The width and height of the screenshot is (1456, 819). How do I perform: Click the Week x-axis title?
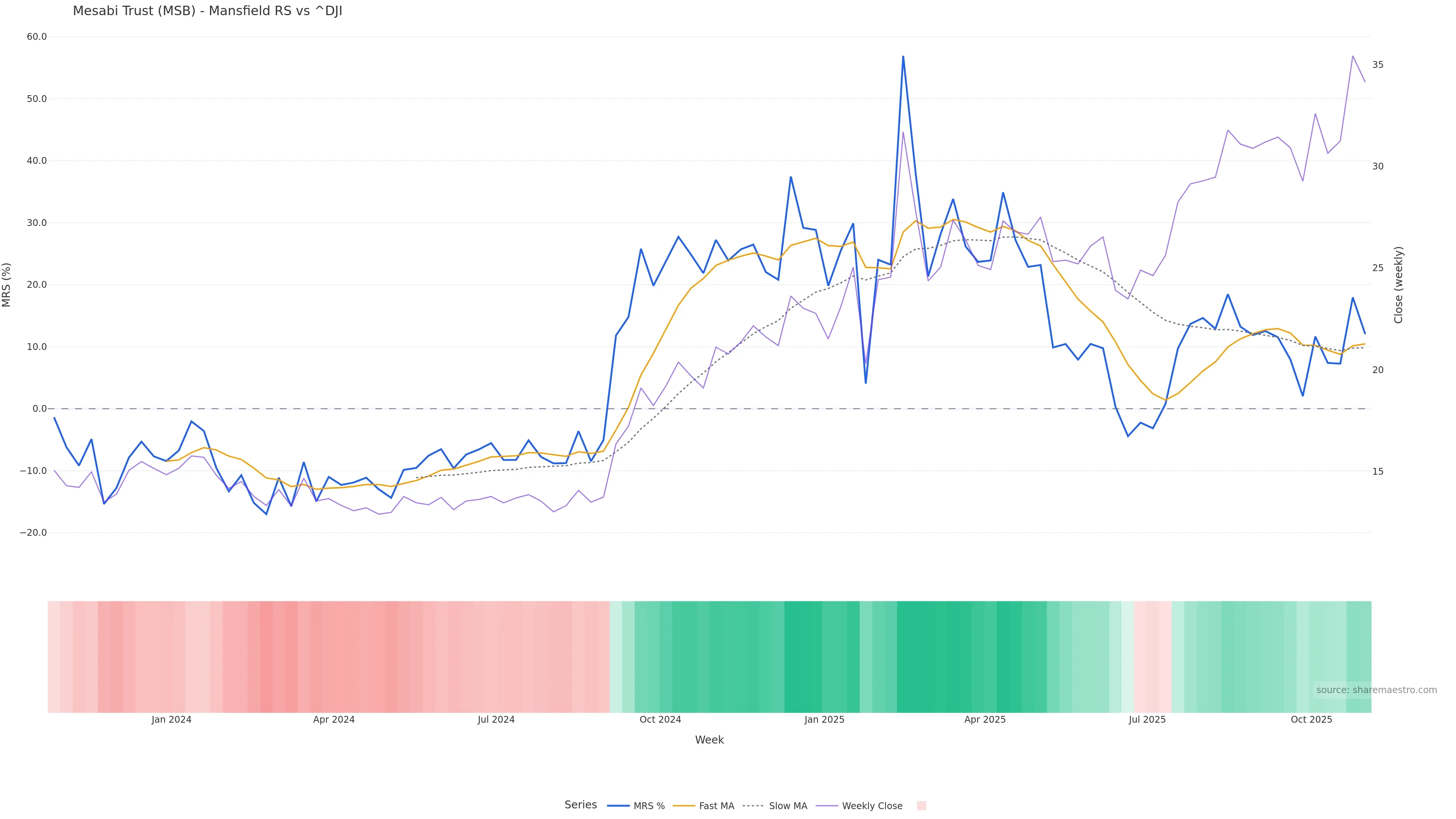coord(709,741)
